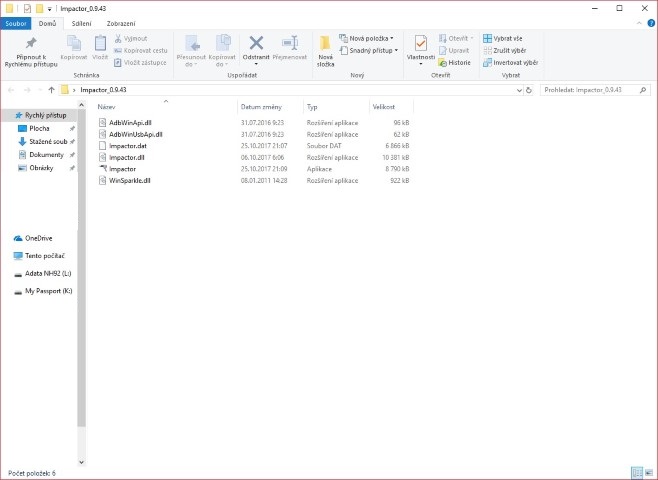Click the Přejmenovat rename icon

[290, 43]
